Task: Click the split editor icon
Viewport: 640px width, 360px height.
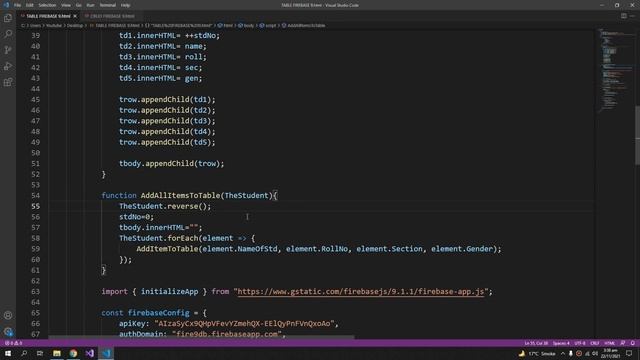Action: click(x=624, y=16)
